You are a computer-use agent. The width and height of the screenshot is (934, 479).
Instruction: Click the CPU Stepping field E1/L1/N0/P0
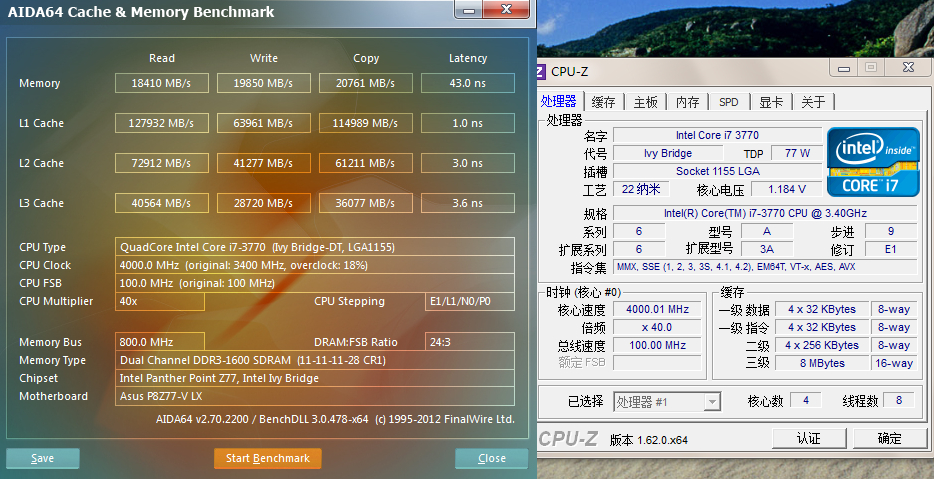[x=470, y=301]
